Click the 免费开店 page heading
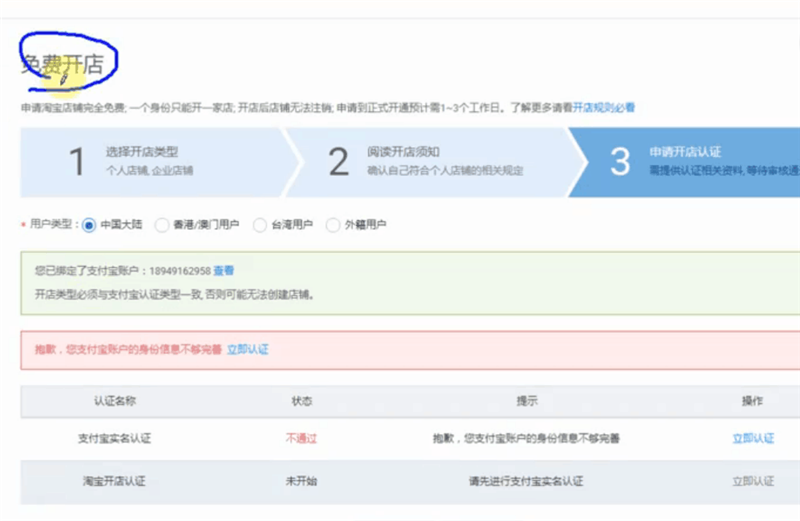This screenshot has width=800, height=521. pyautogui.click(x=63, y=65)
